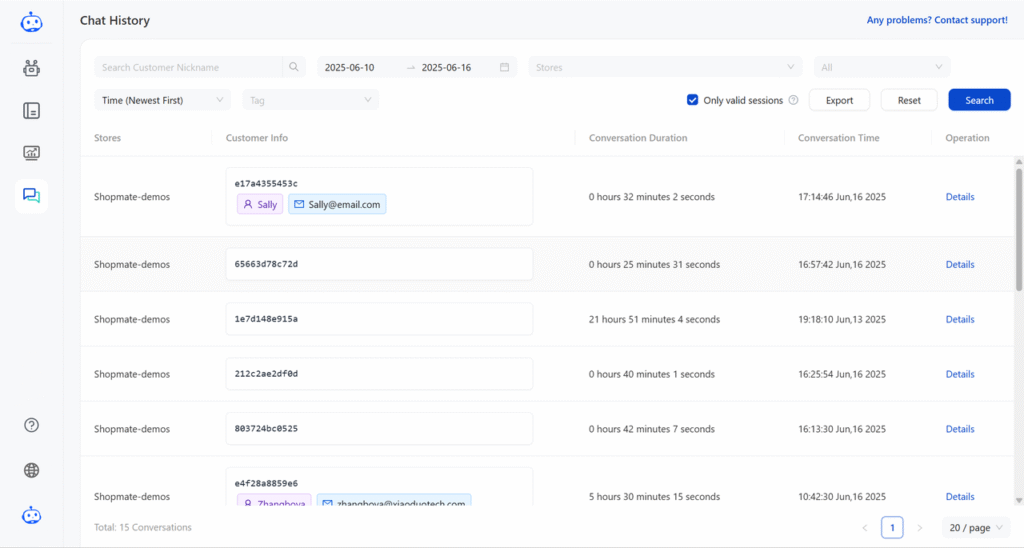The width and height of the screenshot is (1024, 548).
Task: Click duration 0 hours 42 minutes 7 seconds
Action: 652,429
